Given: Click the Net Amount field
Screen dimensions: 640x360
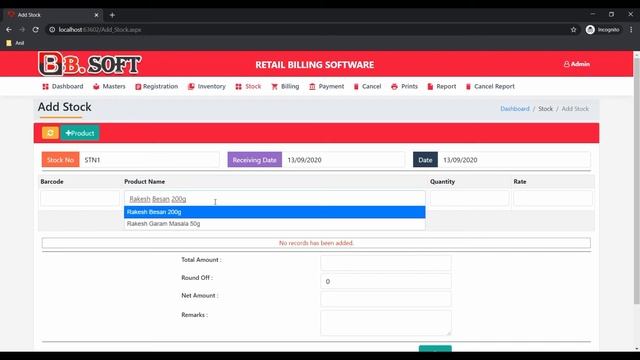Looking at the screenshot, I should click(386, 299).
